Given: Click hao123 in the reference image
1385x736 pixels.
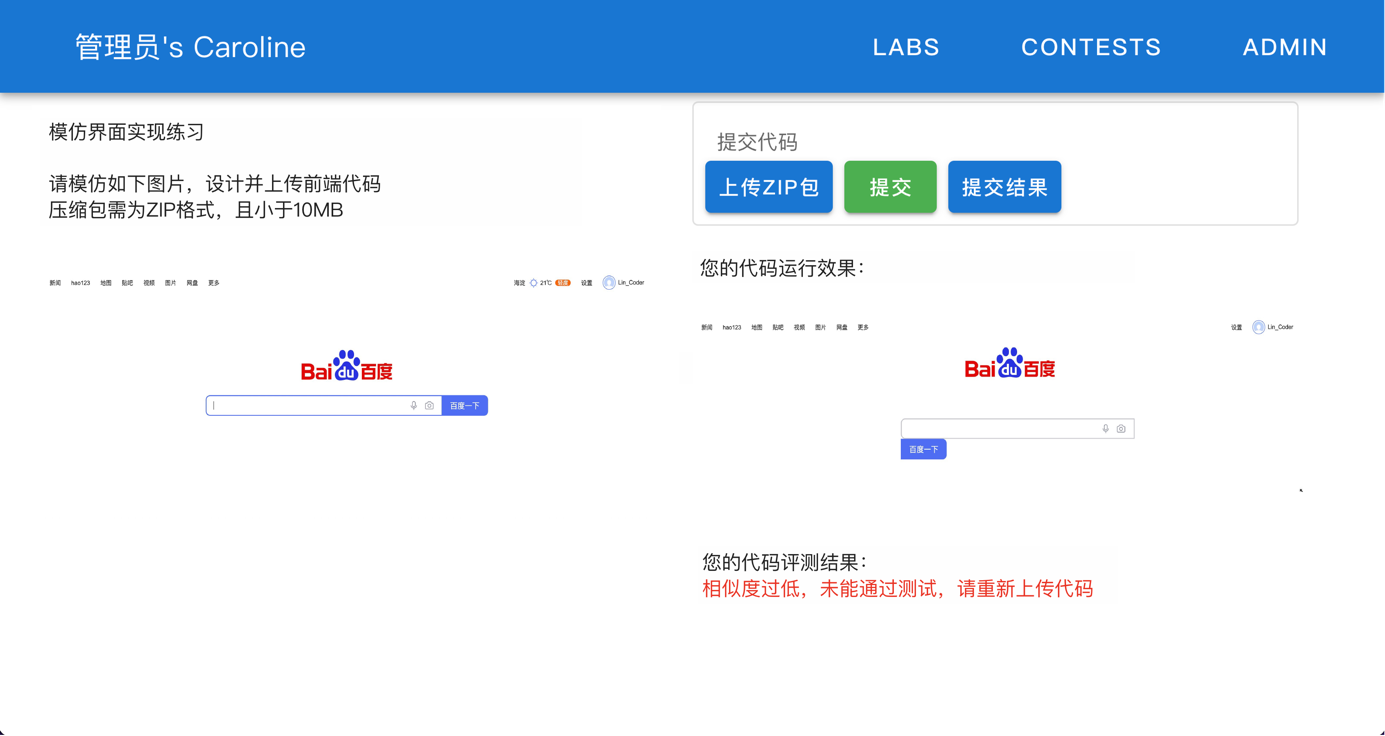Looking at the screenshot, I should (x=80, y=283).
